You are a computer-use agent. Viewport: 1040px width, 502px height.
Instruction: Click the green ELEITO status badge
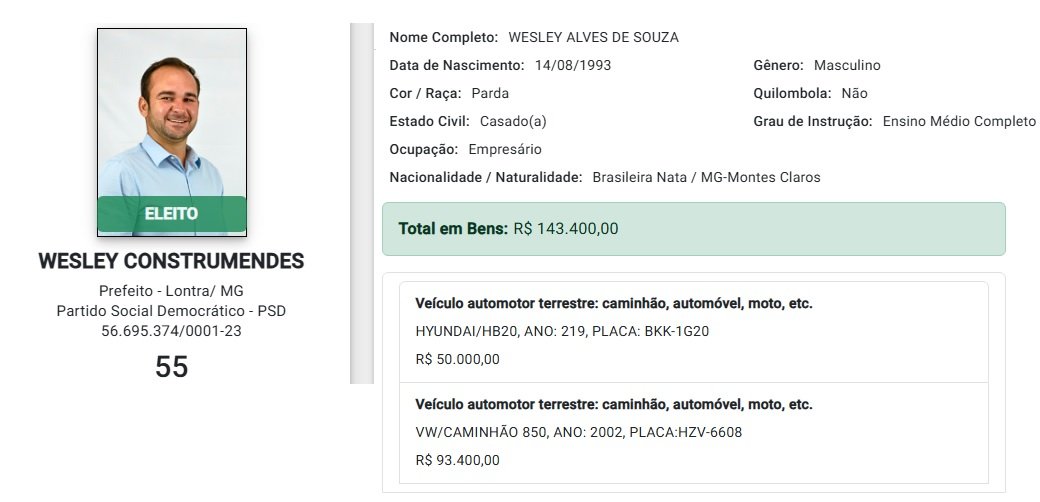tap(171, 214)
